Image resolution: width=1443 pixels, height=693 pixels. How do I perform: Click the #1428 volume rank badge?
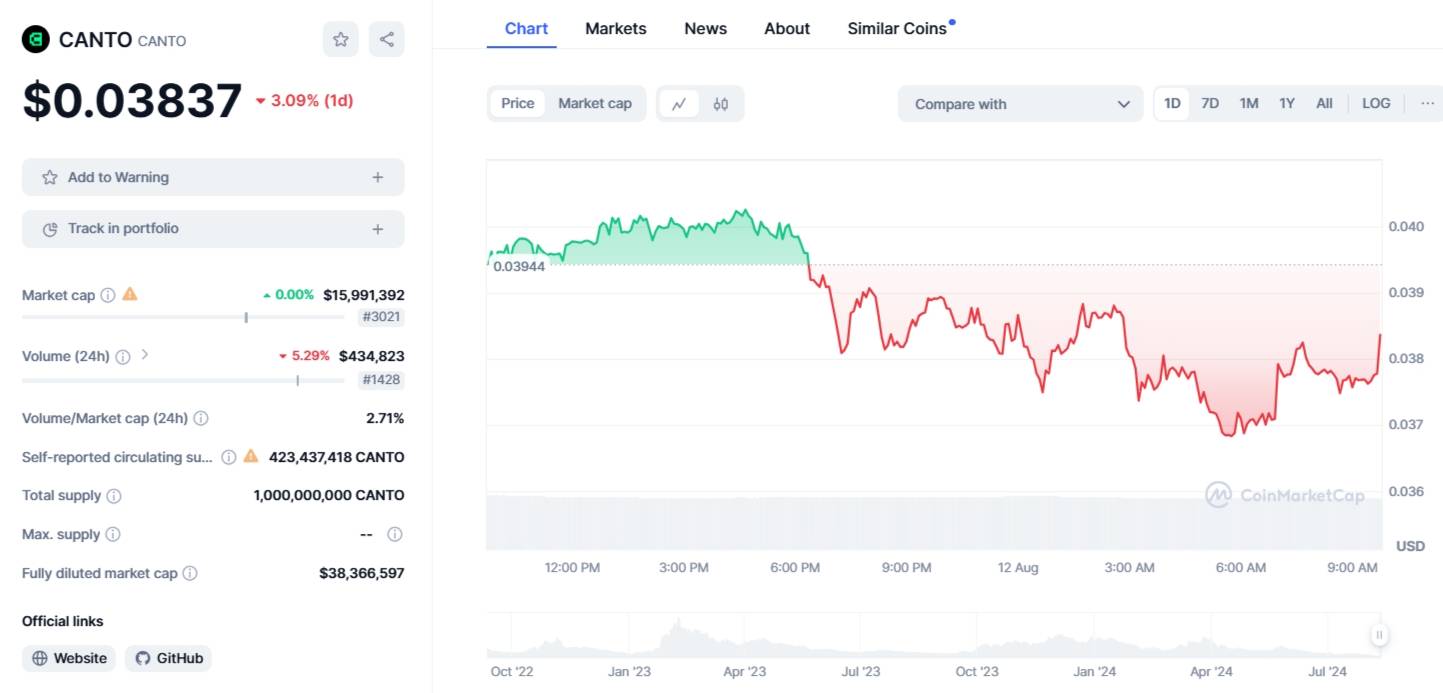click(x=382, y=379)
